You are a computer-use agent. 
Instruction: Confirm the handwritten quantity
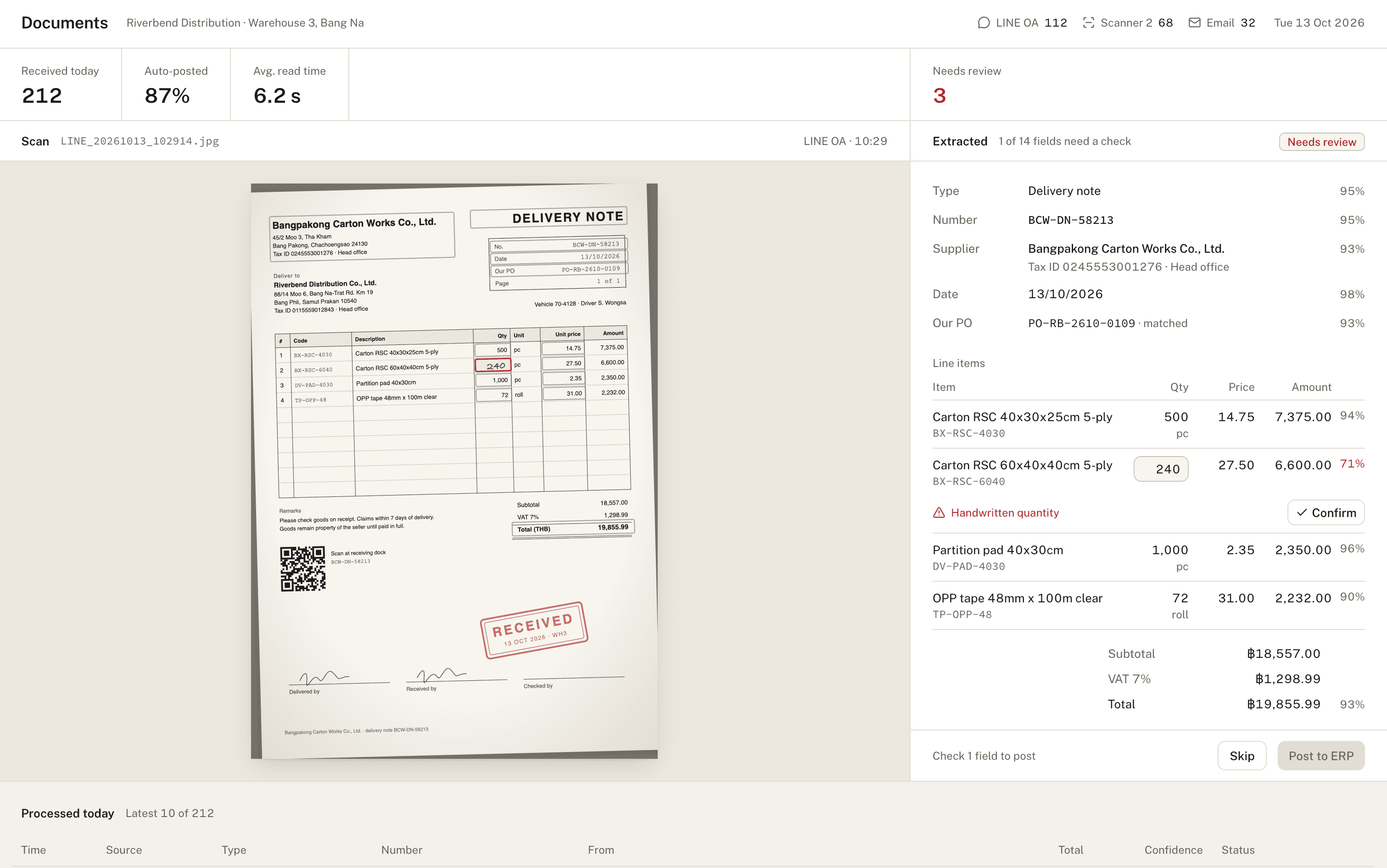[1325, 512]
